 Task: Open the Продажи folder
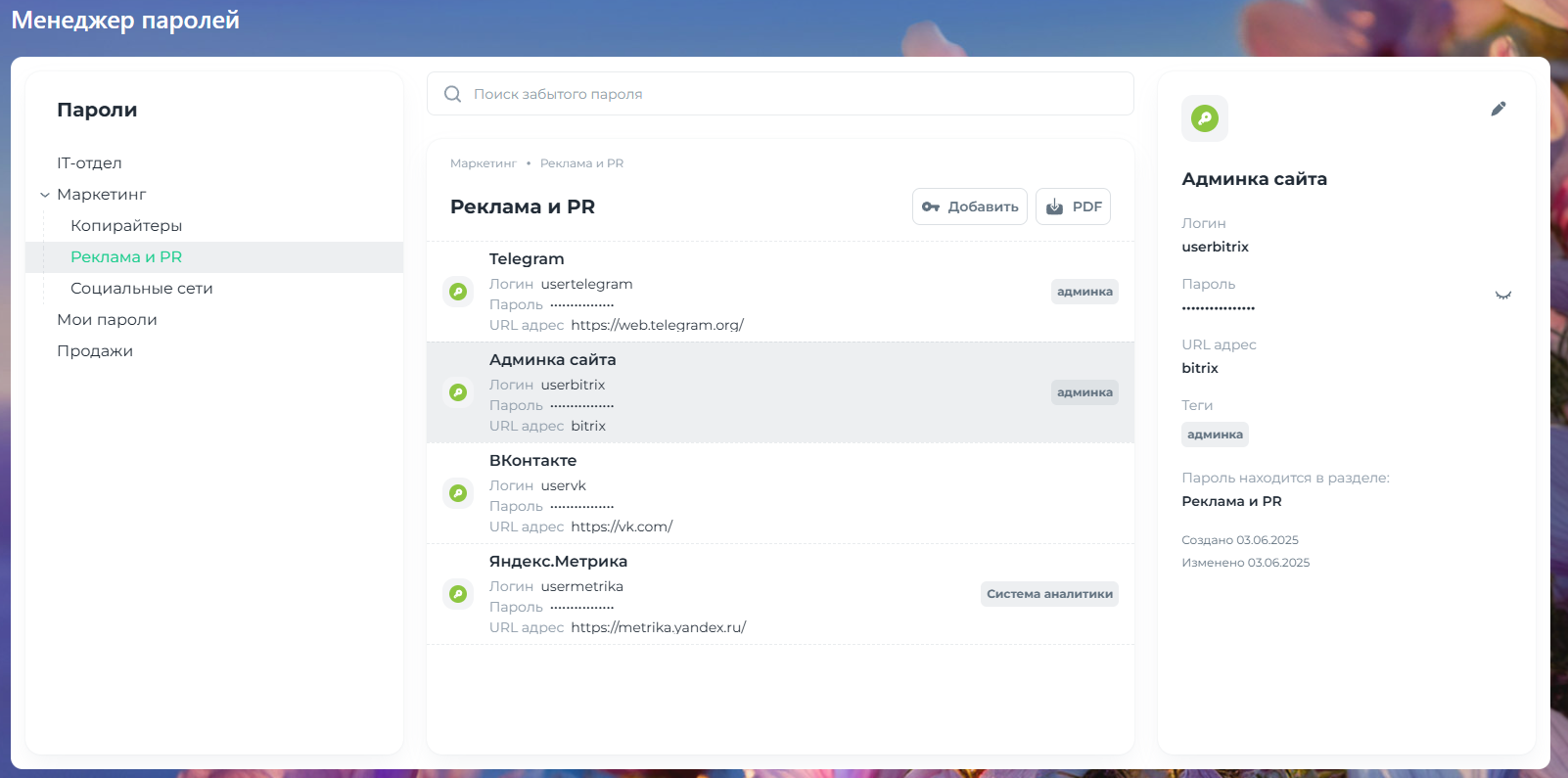tap(95, 351)
